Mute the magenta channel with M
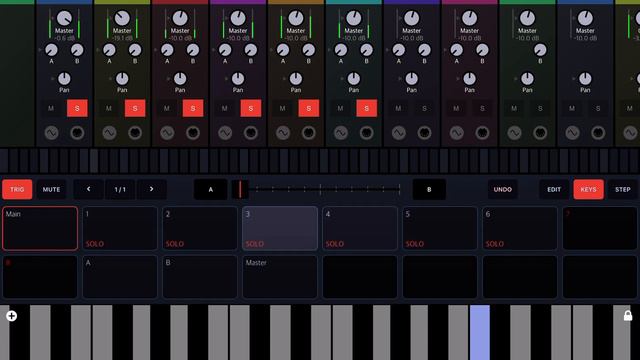The height and width of the screenshot is (360, 640). pos(456,108)
